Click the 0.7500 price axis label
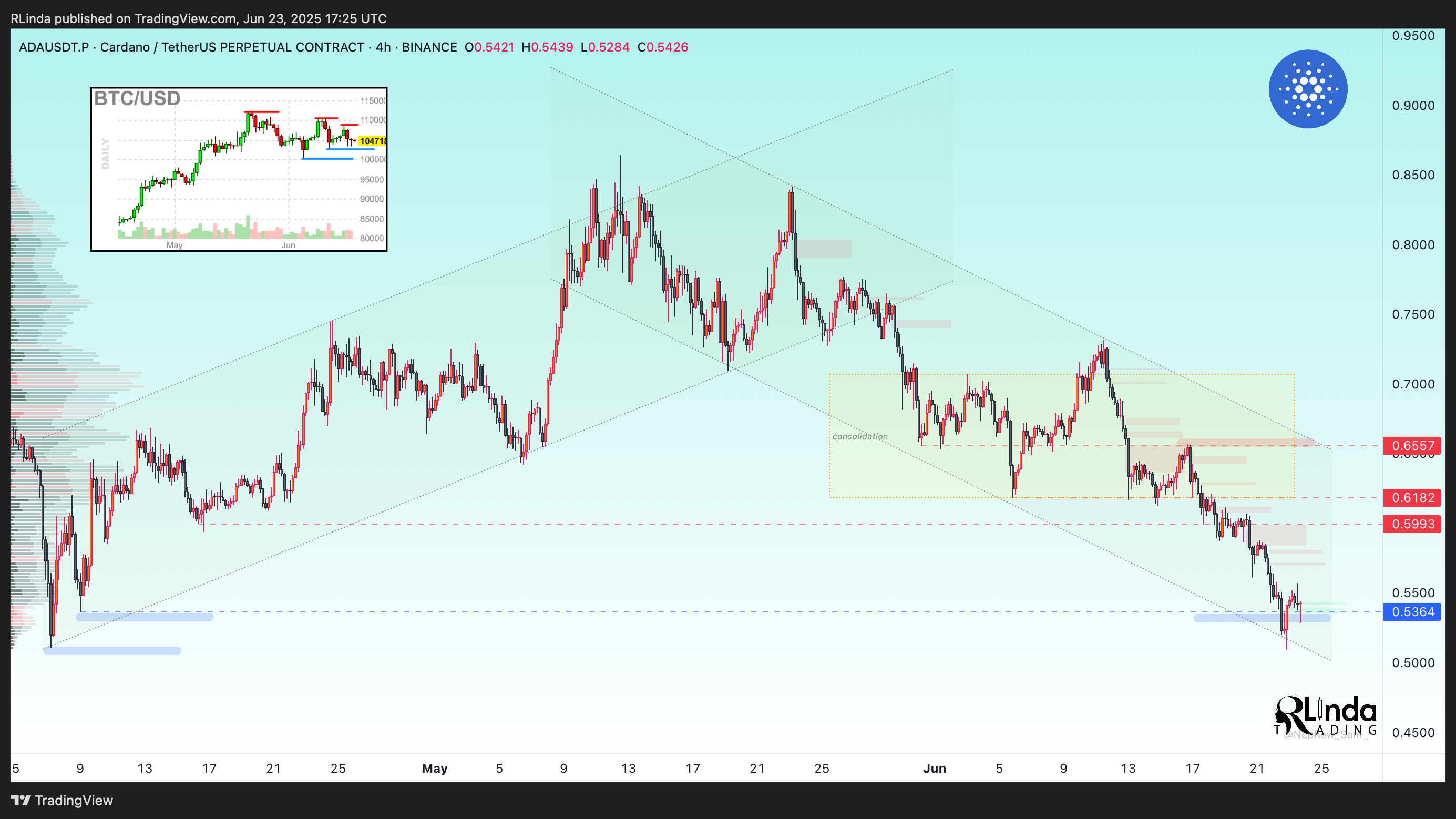Image resolution: width=1456 pixels, height=819 pixels. (x=1413, y=314)
